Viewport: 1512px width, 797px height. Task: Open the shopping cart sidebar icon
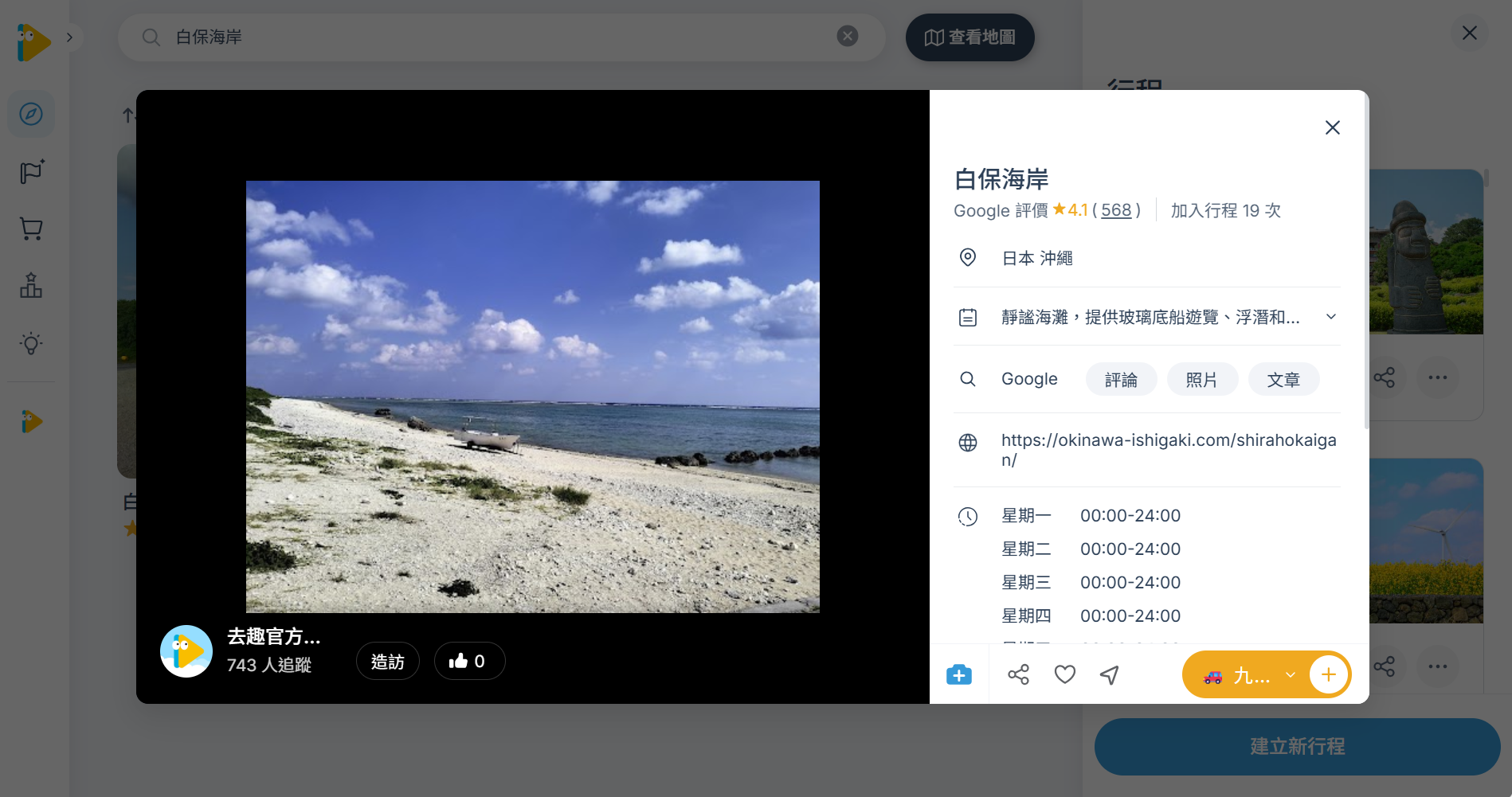pos(31,229)
